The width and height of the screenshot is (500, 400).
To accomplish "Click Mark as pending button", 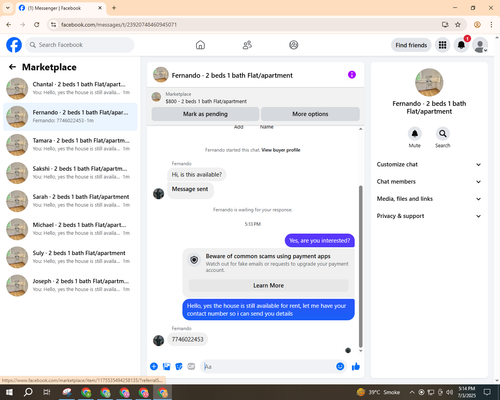I will coord(205,114).
